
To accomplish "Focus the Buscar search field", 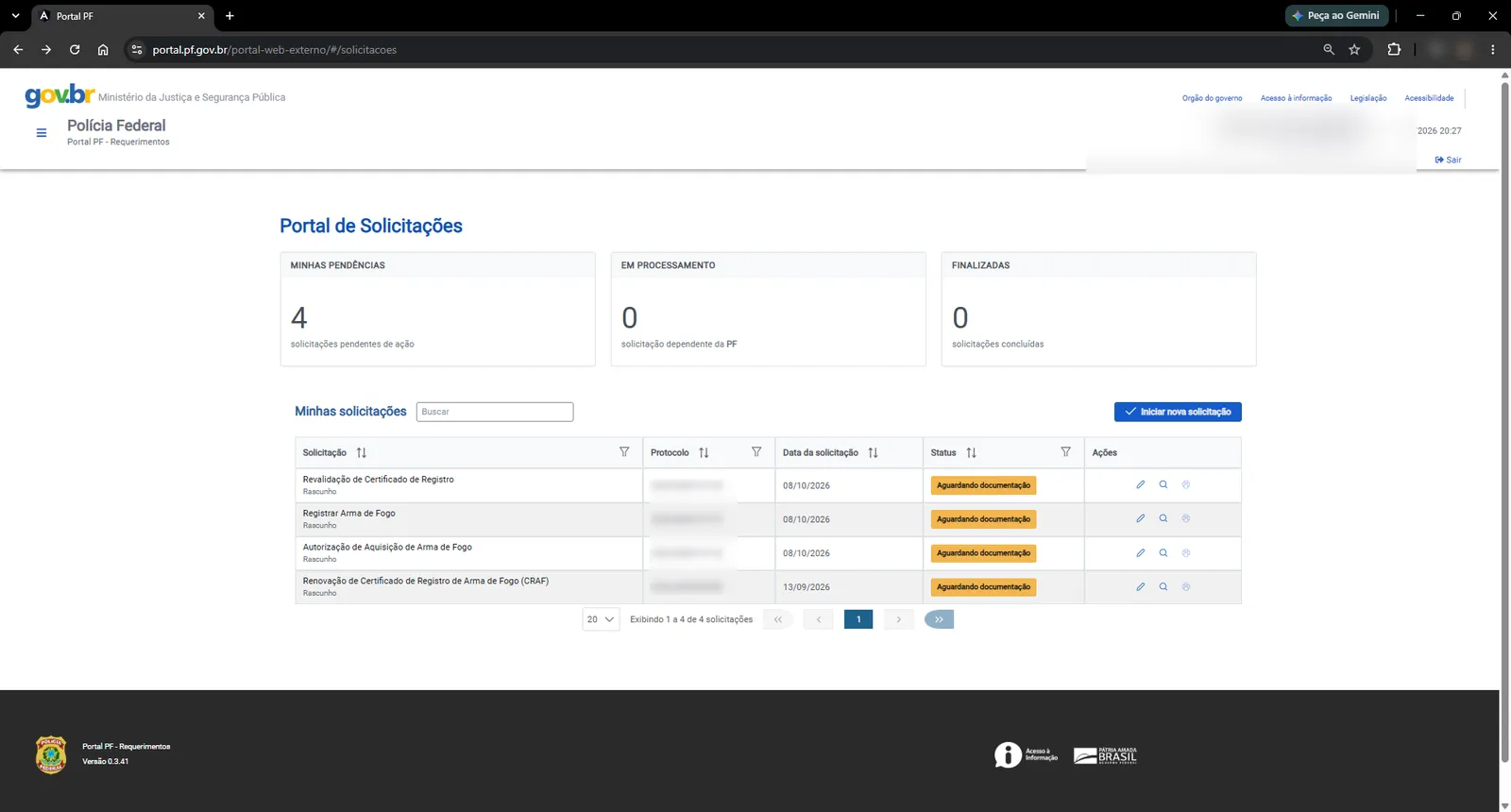I will 495,412.
